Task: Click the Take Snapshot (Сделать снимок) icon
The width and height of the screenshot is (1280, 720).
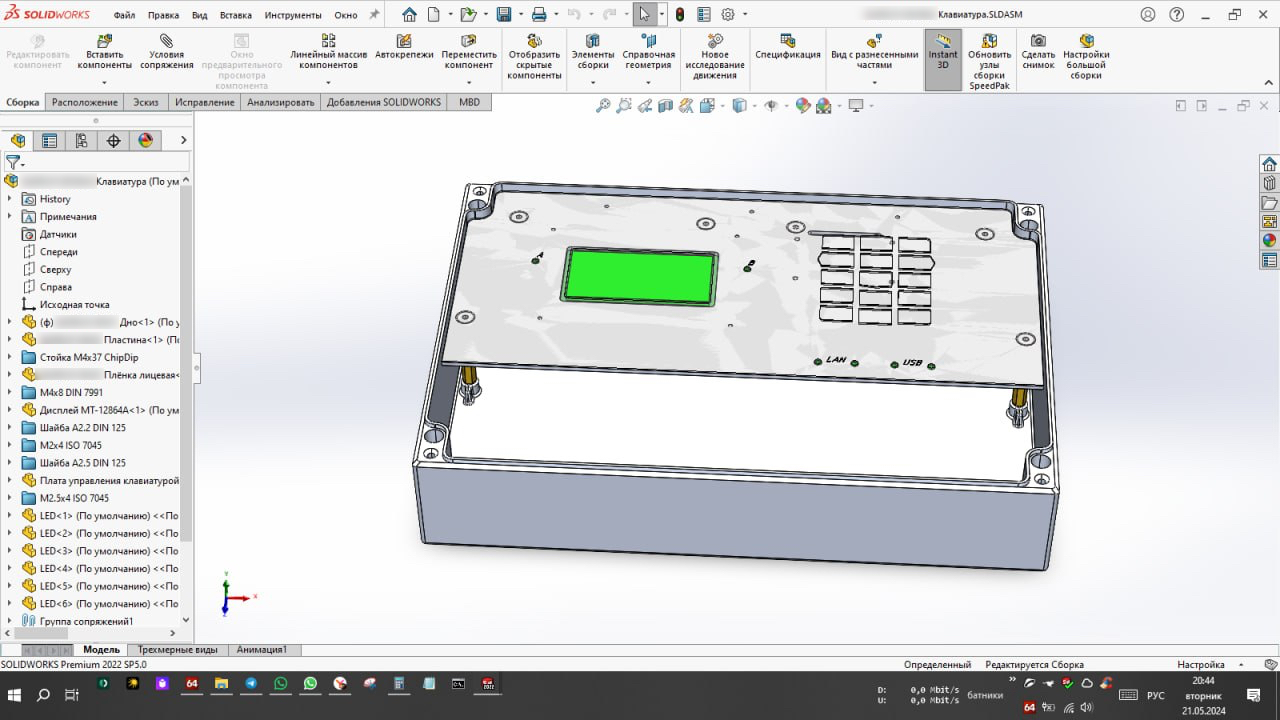Action: click(1038, 41)
